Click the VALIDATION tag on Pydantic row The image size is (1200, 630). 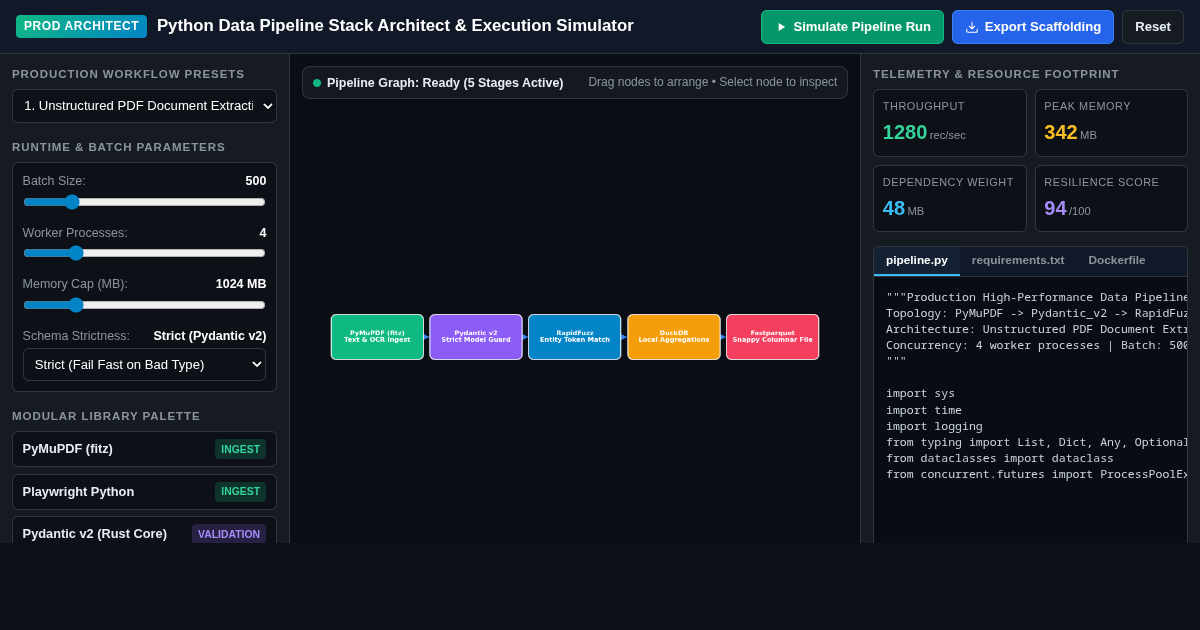(x=229, y=534)
